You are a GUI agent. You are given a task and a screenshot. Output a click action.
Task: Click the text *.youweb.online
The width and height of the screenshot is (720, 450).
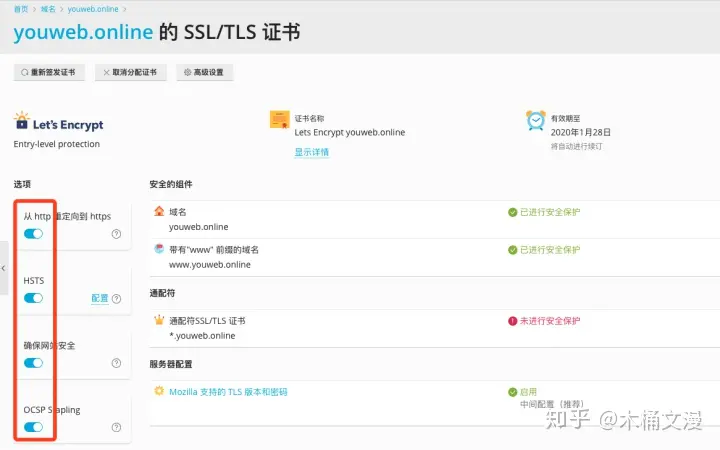coord(202,336)
